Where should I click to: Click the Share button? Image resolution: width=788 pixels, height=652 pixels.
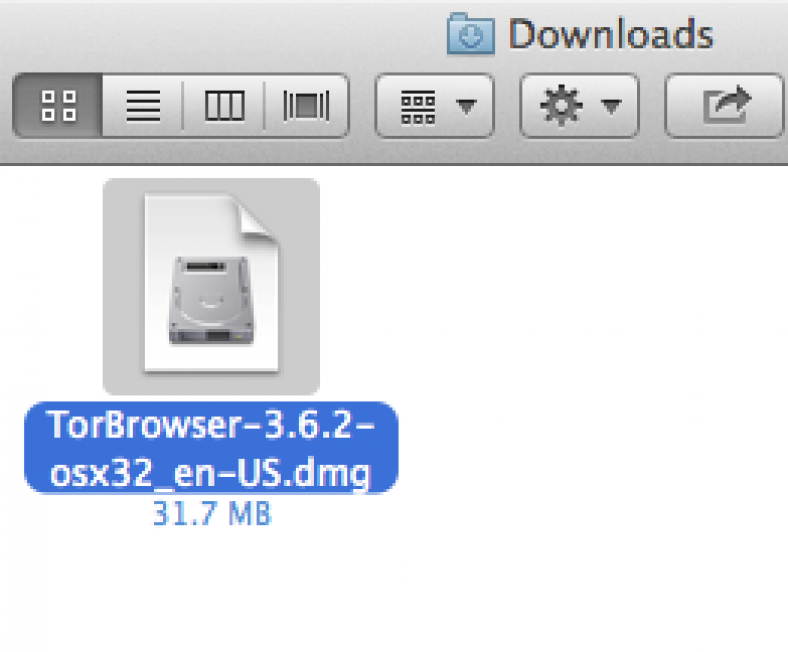click(724, 106)
